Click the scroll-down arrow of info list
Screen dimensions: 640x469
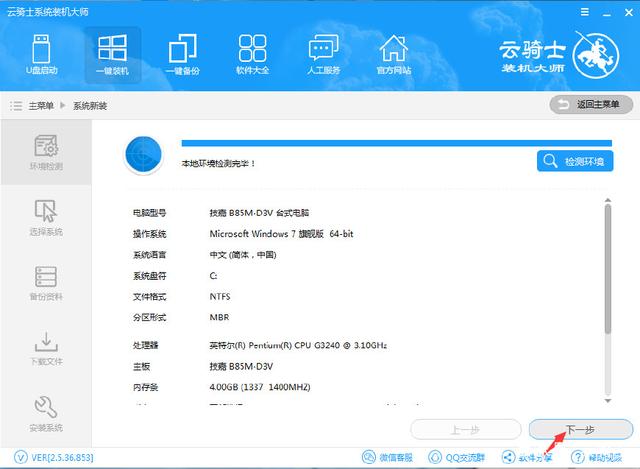click(608, 401)
